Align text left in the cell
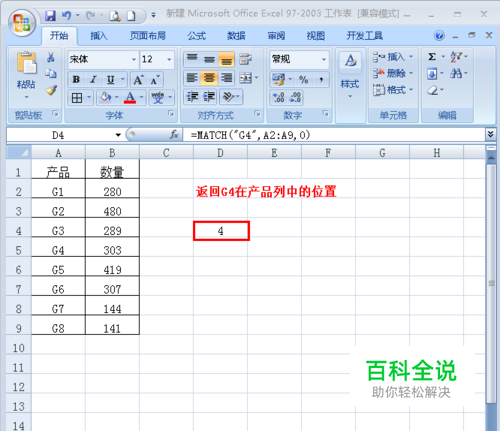Image resolution: width=500 pixels, height=431 pixels. (192, 78)
